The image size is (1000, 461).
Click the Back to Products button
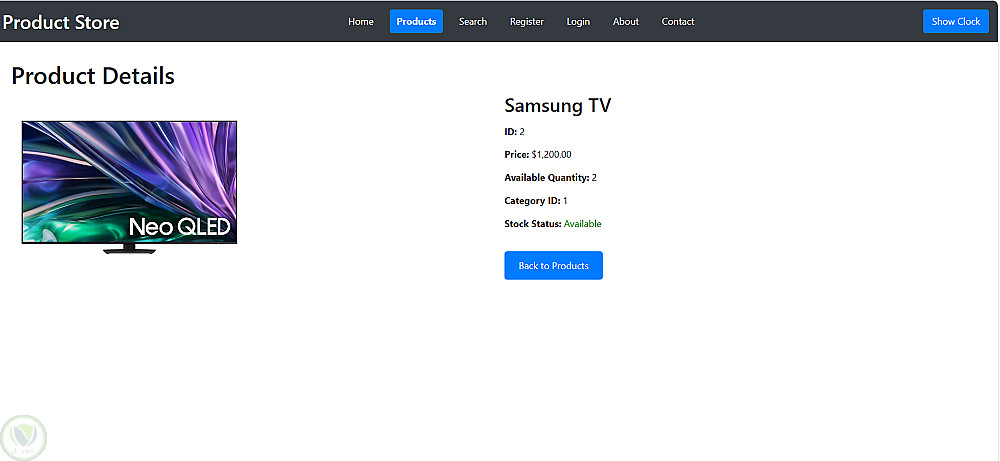554,265
